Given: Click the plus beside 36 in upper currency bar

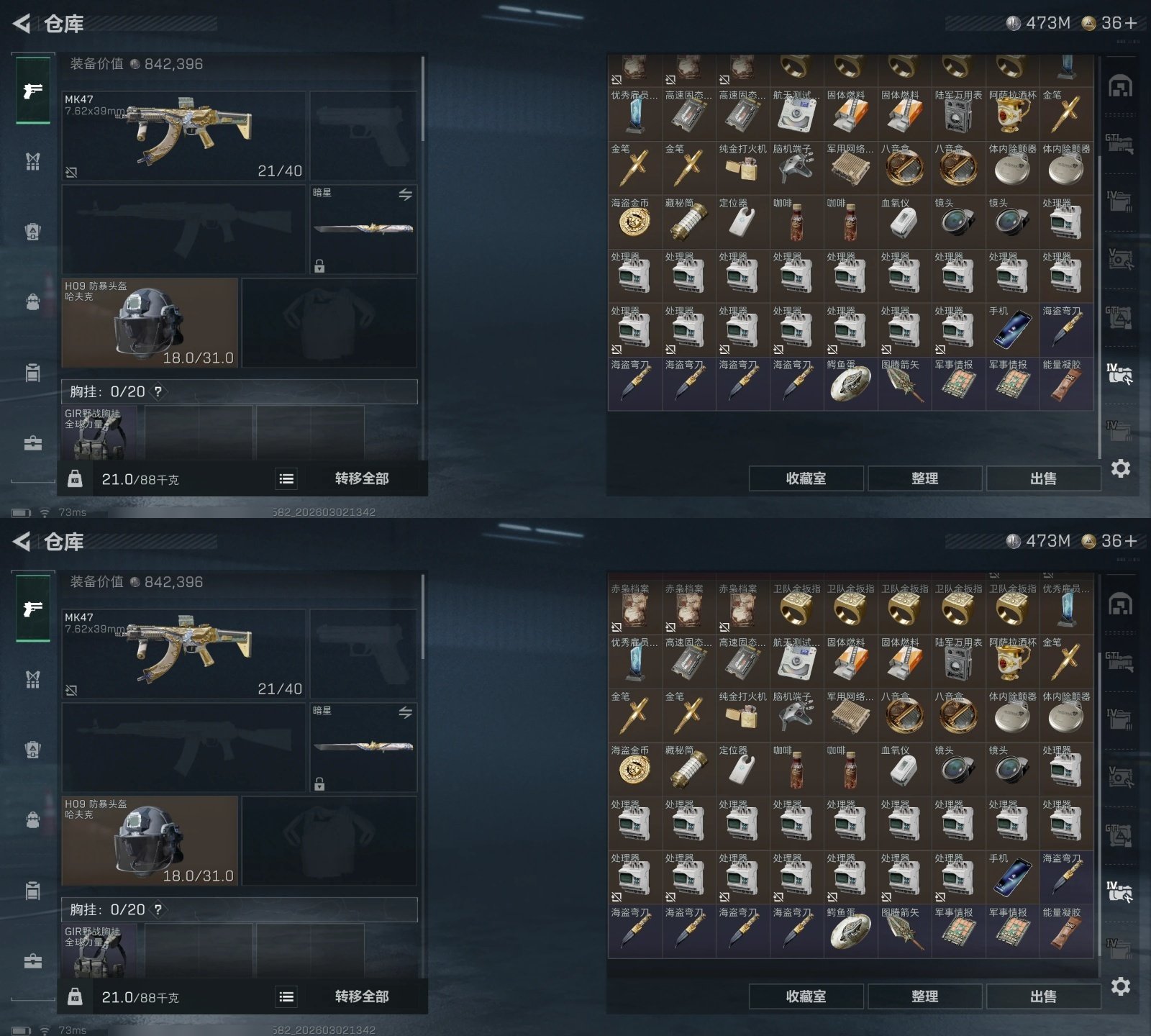Looking at the screenshot, I should [x=1131, y=23].
